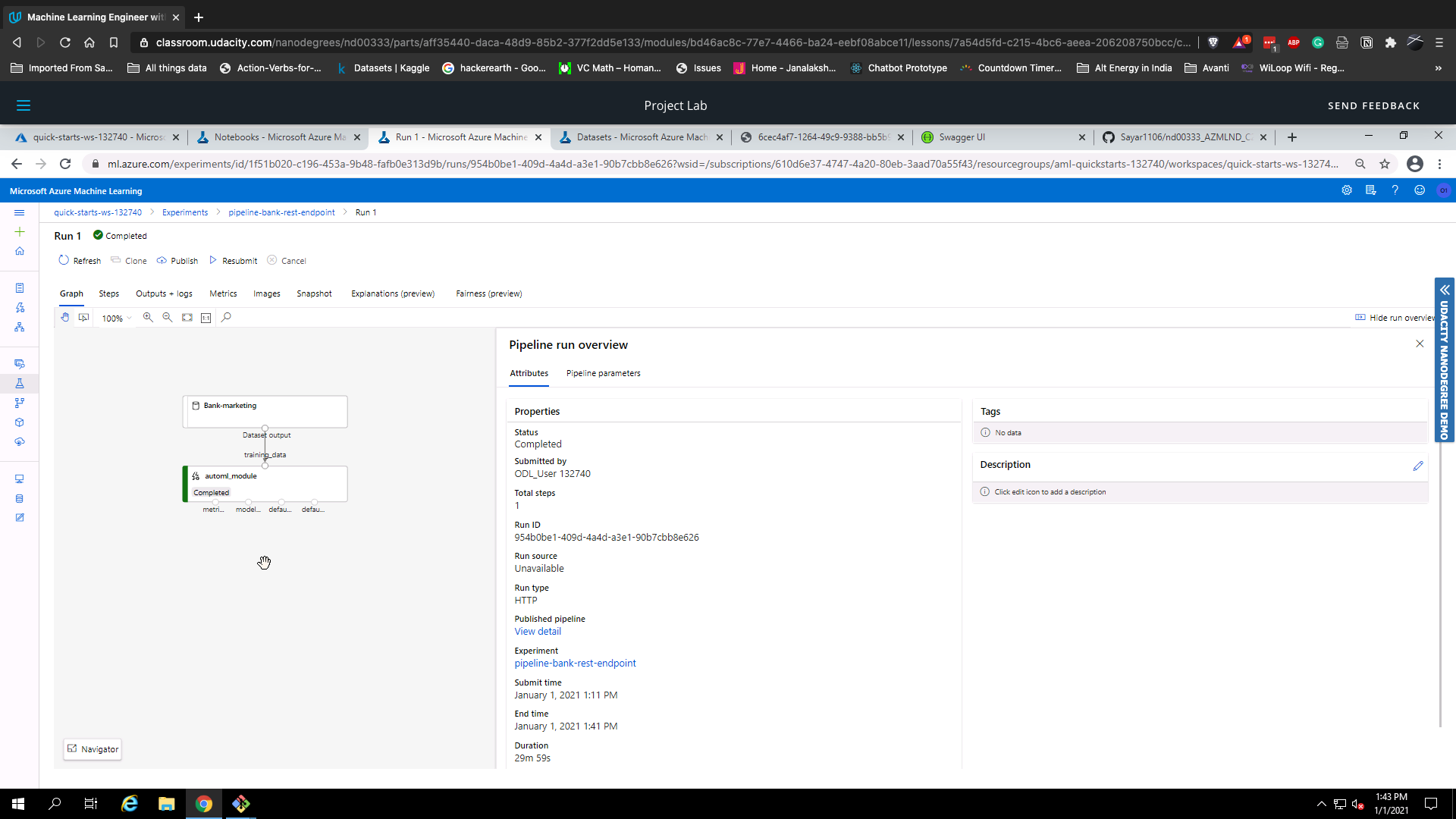Edit the description with the pencil icon

[1418, 466]
